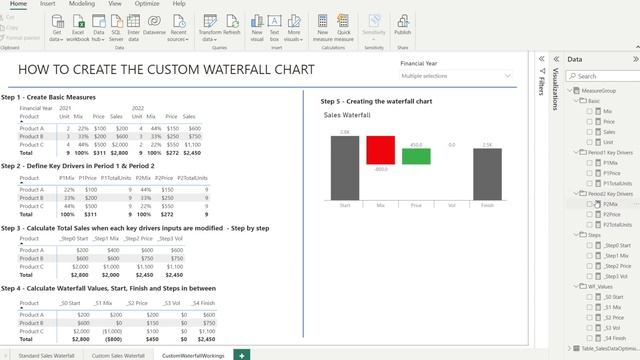Click the Sales Waterfall chart title
The width and height of the screenshot is (640, 360).
click(347, 115)
